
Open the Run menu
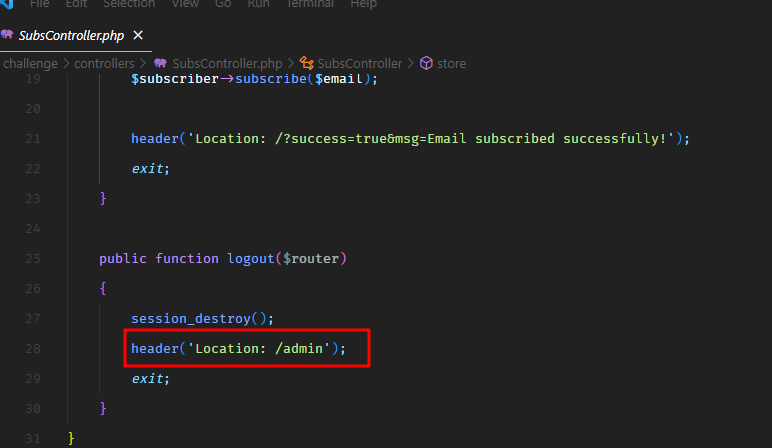pyautogui.click(x=258, y=4)
